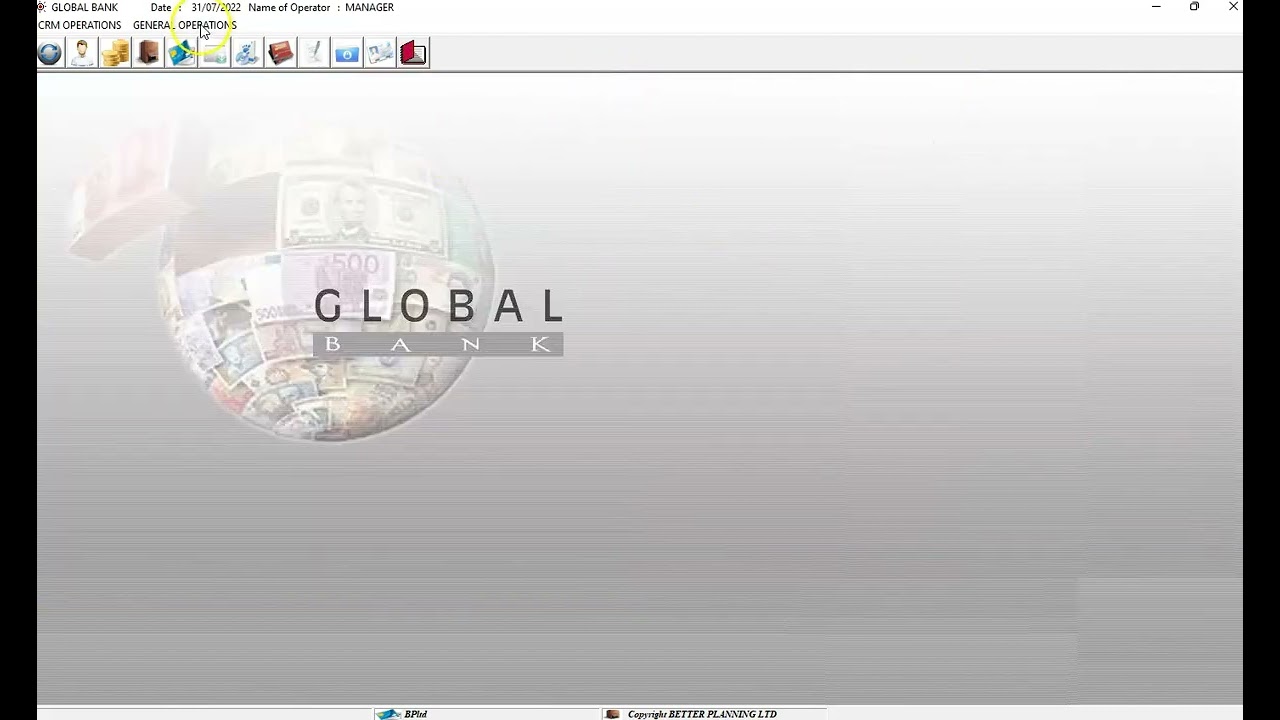Viewport: 1280px width, 720px height.
Task: Close the GLOBAL BANK window
Action: (1233, 7)
